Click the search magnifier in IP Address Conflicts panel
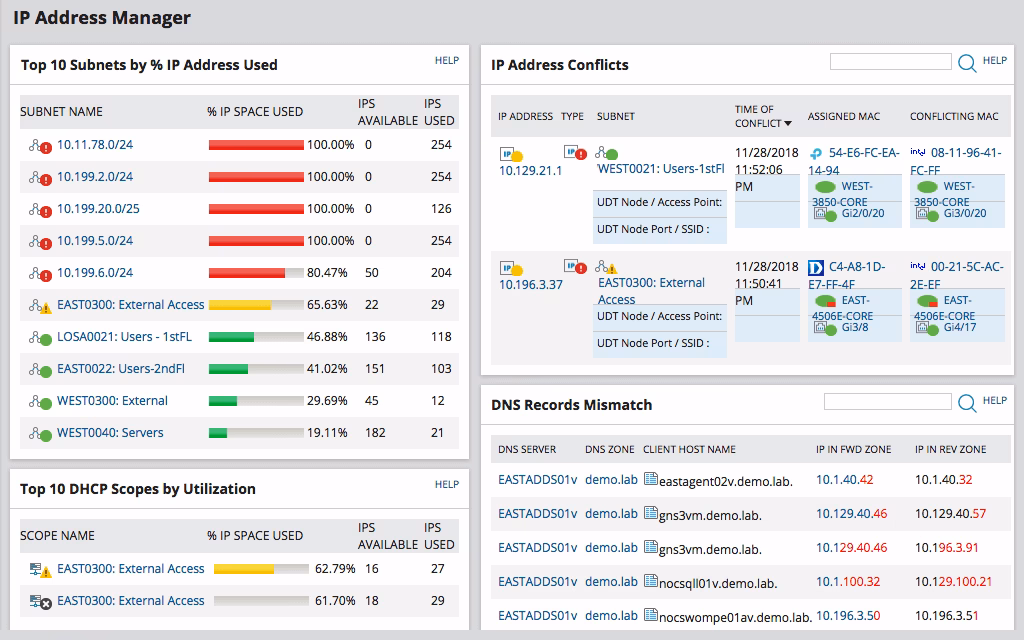This screenshot has height=640, width=1024. pyautogui.click(x=966, y=62)
